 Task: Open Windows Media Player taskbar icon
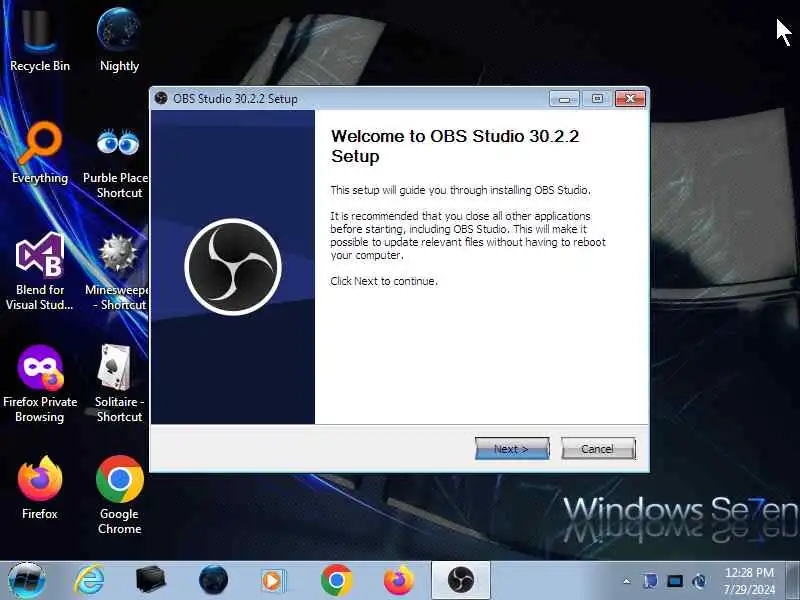pyautogui.click(x=273, y=581)
